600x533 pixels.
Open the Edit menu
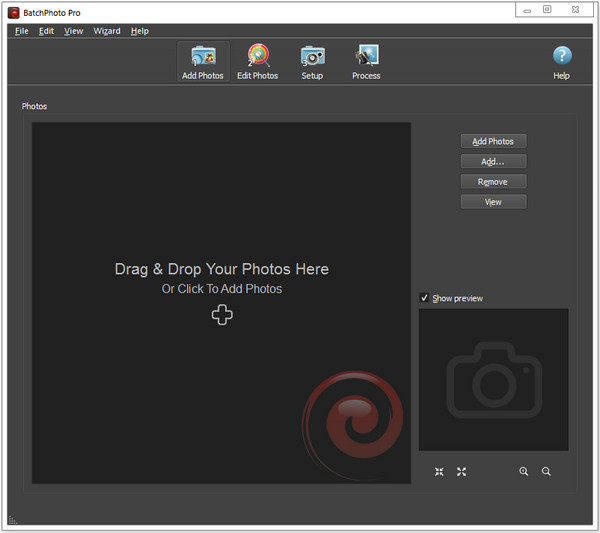pyautogui.click(x=46, y=31)
